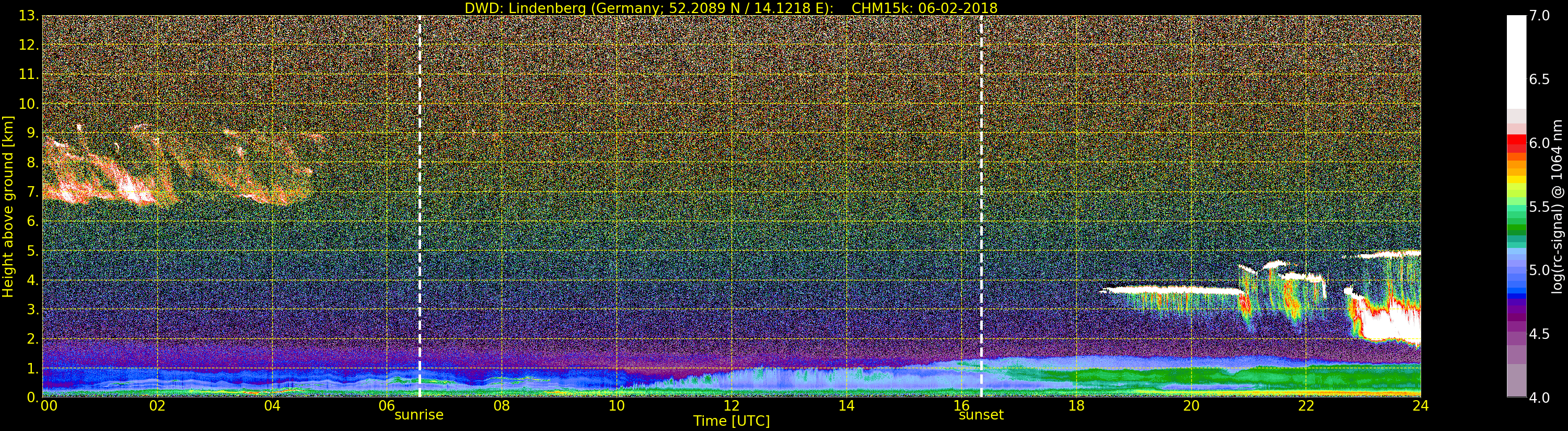The height and width of the screenshot is (431, 1568).
Task: Select the "sunset" label below the axis
Action: pyautogui.click(x=981, y=415)
